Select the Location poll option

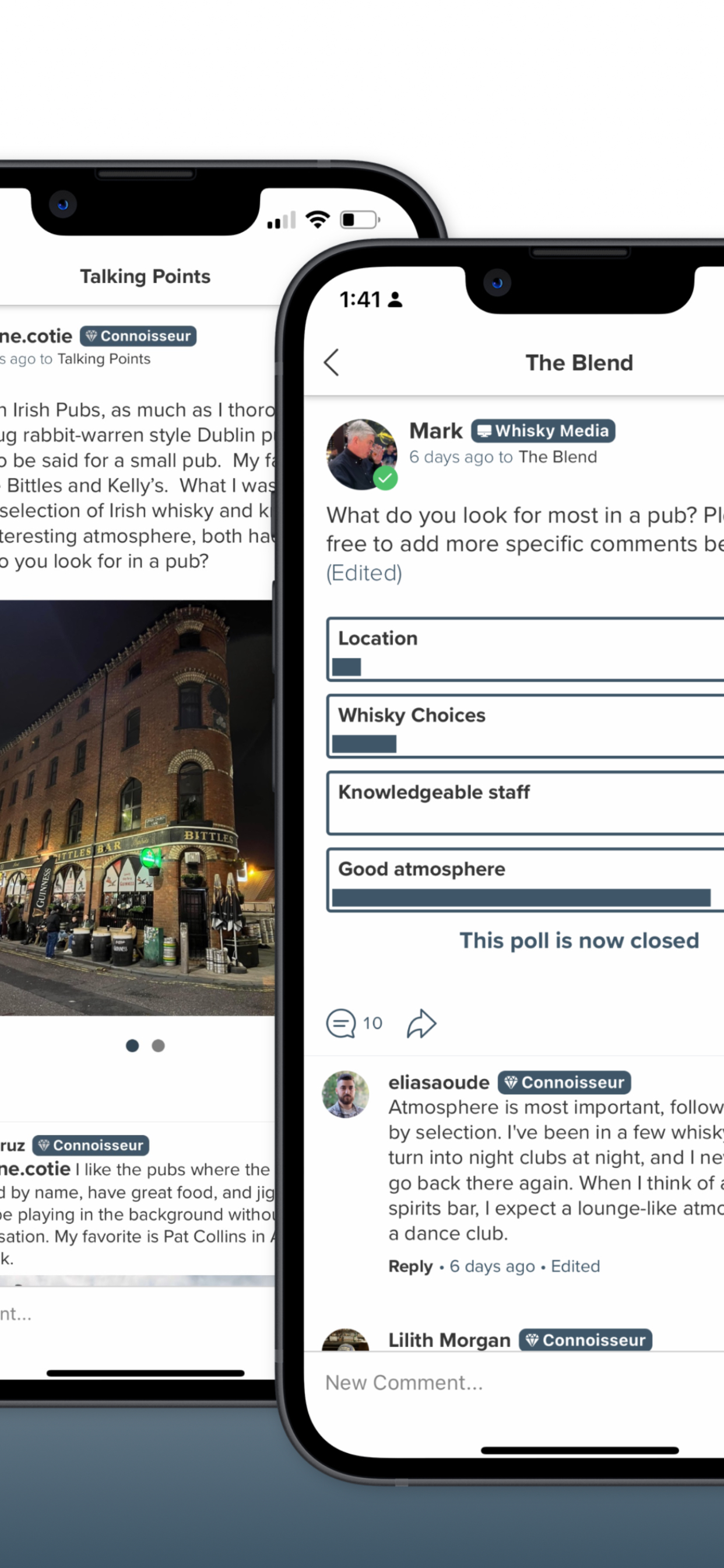click(x=526, y=649)
